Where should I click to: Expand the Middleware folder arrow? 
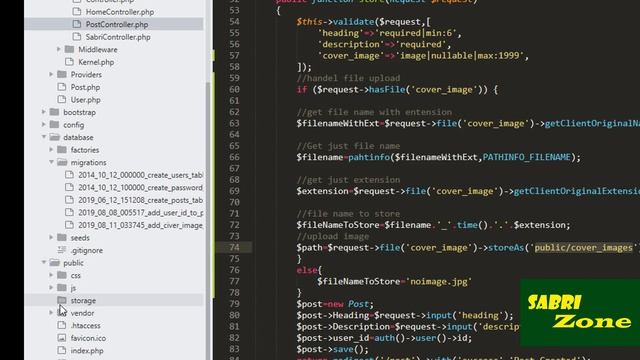click(58, 49)
